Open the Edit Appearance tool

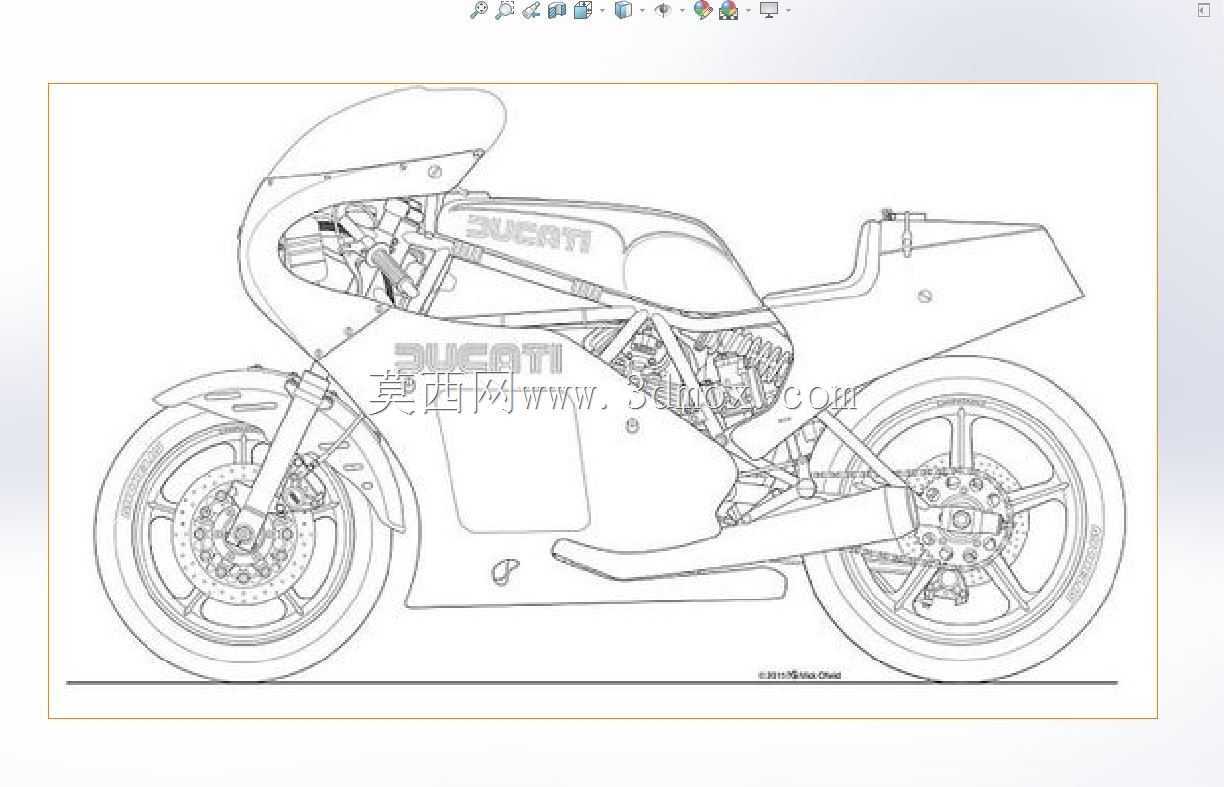pos(703,10)
